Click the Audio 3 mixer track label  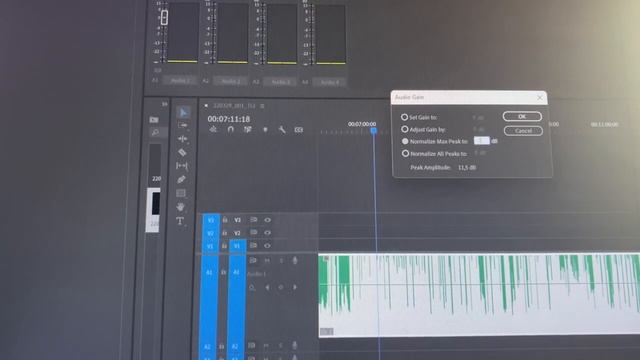point(281,82)
